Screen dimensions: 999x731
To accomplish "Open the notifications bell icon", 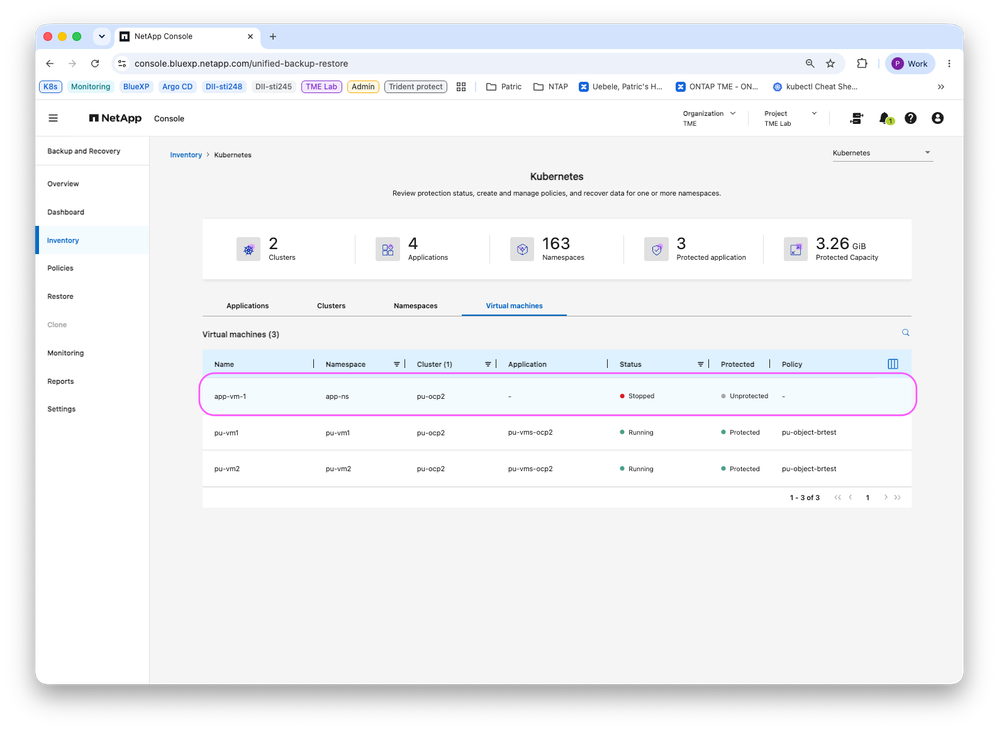I will pyautogui.click(x=884, y=118).
